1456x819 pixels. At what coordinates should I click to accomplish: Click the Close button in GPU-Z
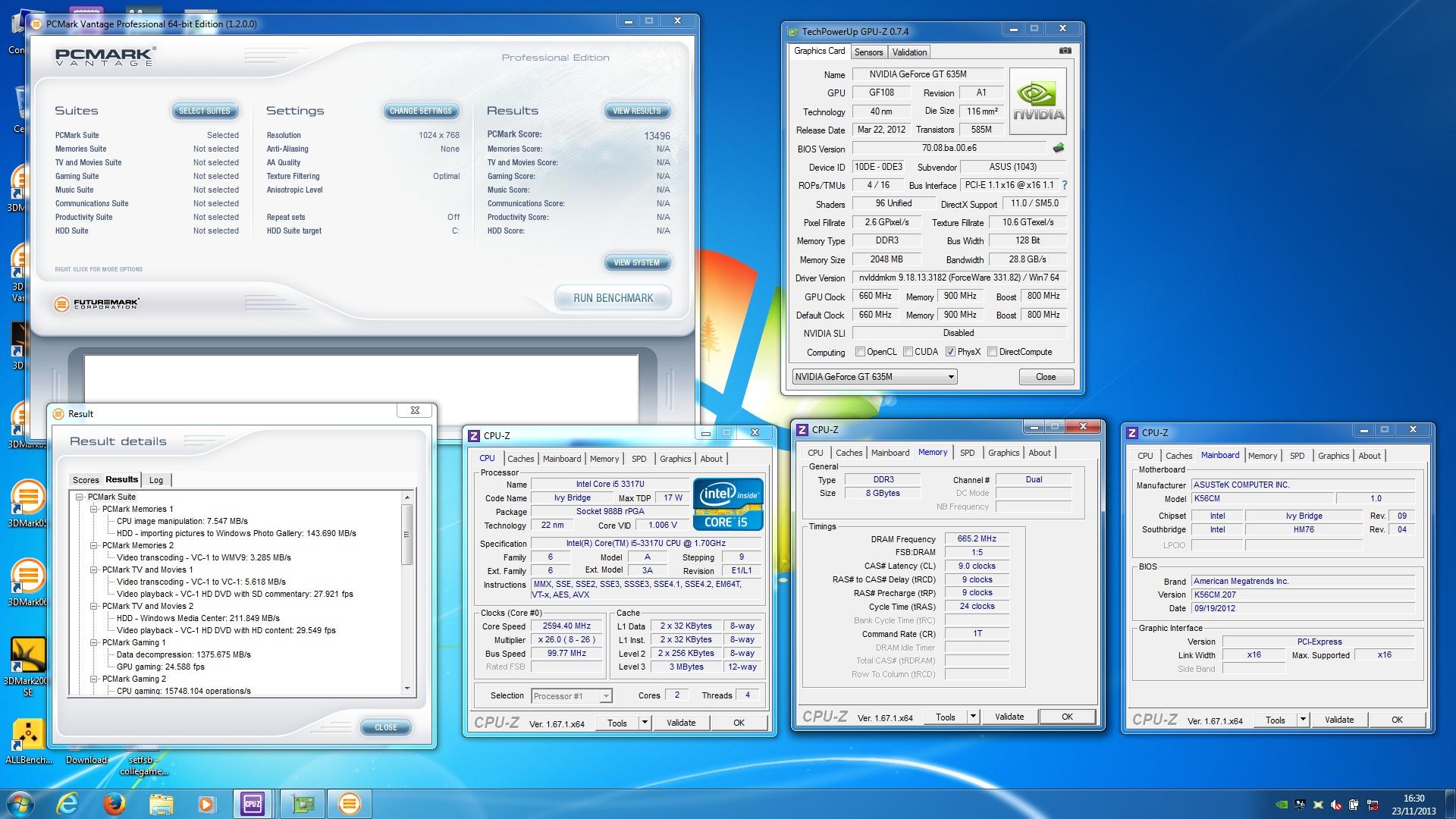point(1046,377)
